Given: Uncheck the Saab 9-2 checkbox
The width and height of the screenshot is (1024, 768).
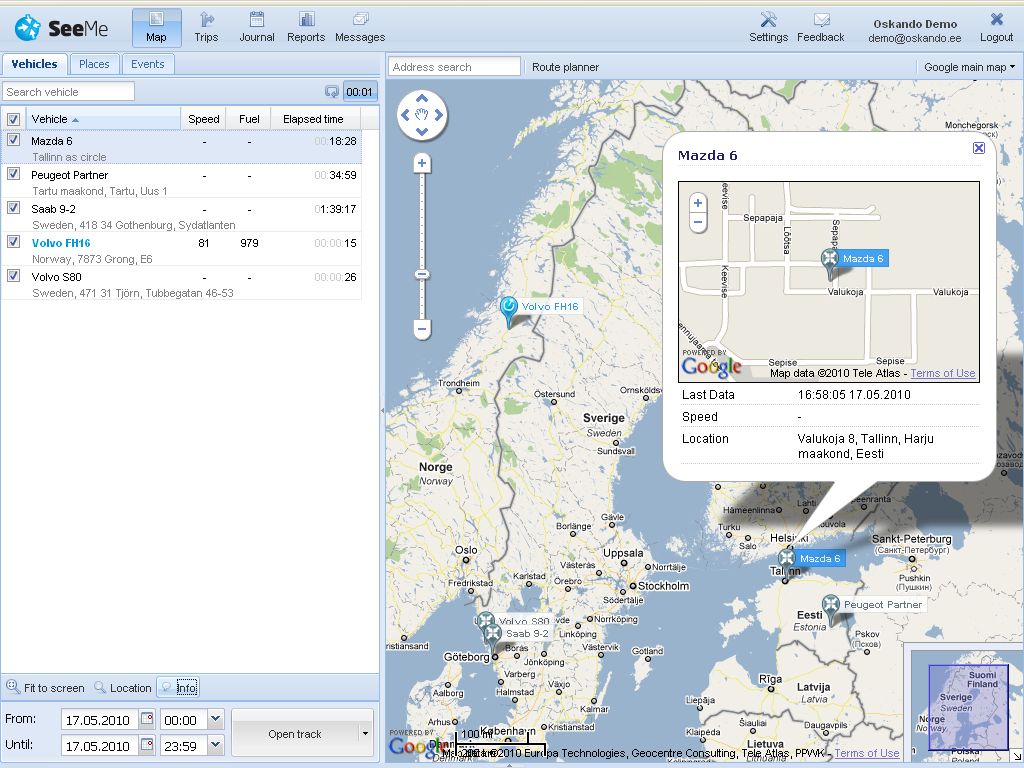Looking at the screenshot, I should 13,208.
